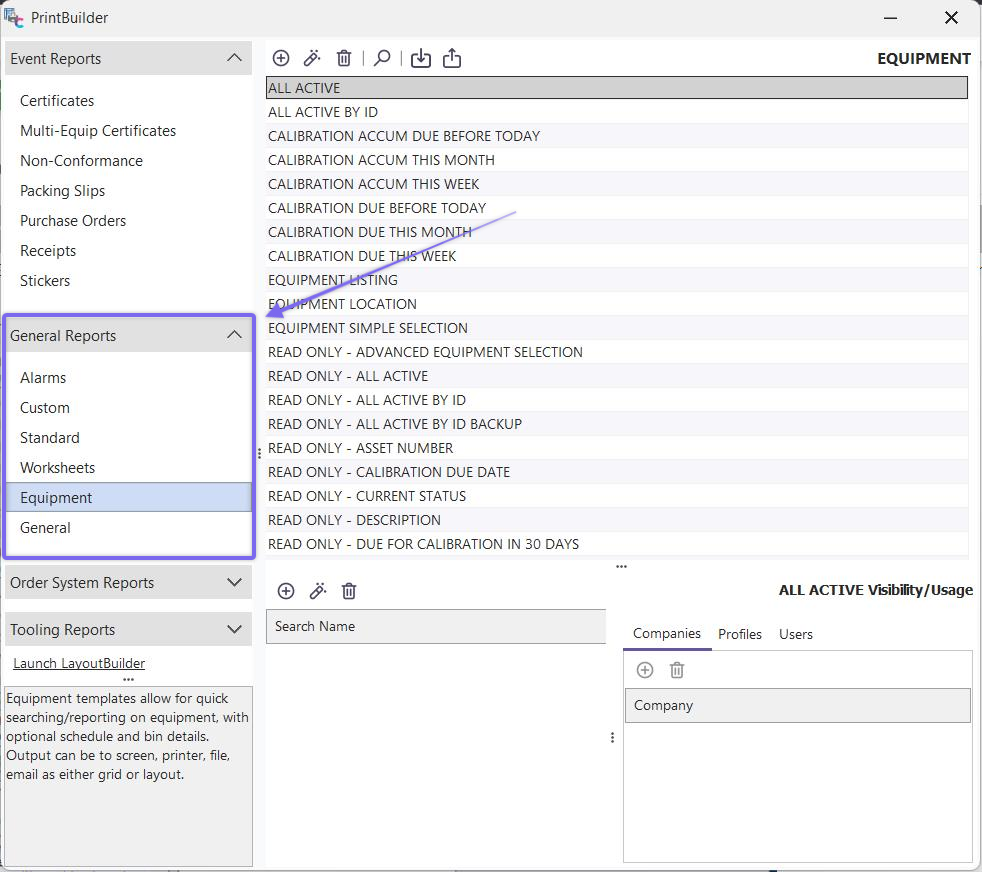982x872 pixels.
Task: Collapse the Event Reports section
Action: (x=234, y=58)
